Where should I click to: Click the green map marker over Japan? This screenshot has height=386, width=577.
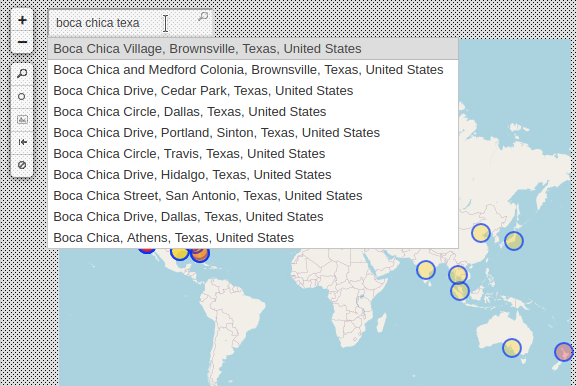514,241
